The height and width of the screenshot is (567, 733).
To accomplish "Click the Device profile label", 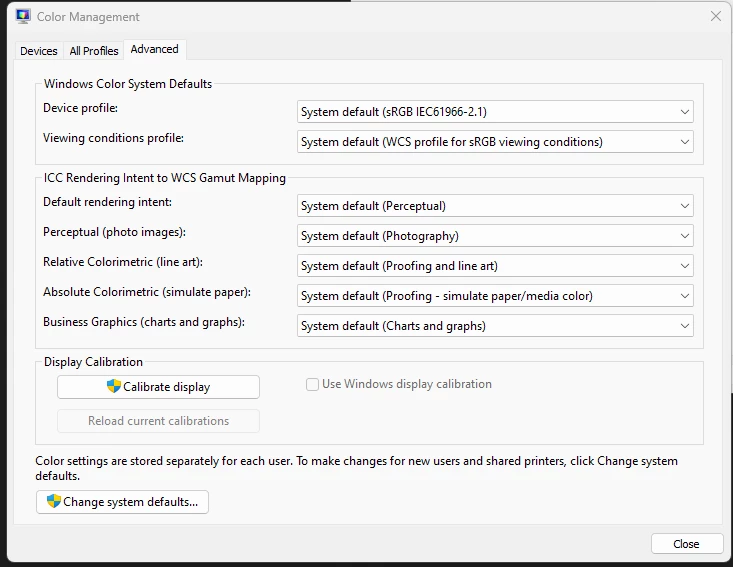I will [x=80, y=108].
